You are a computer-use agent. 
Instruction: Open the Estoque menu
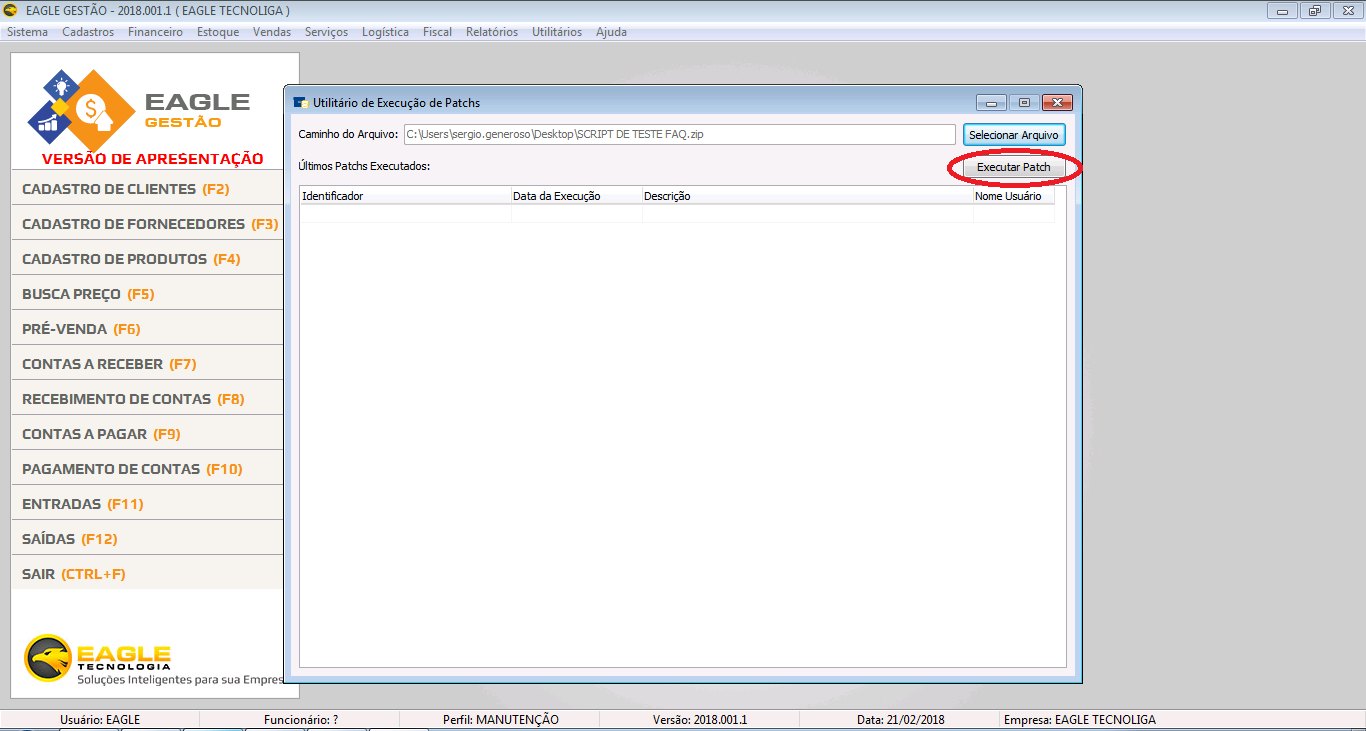click(218, 32)
